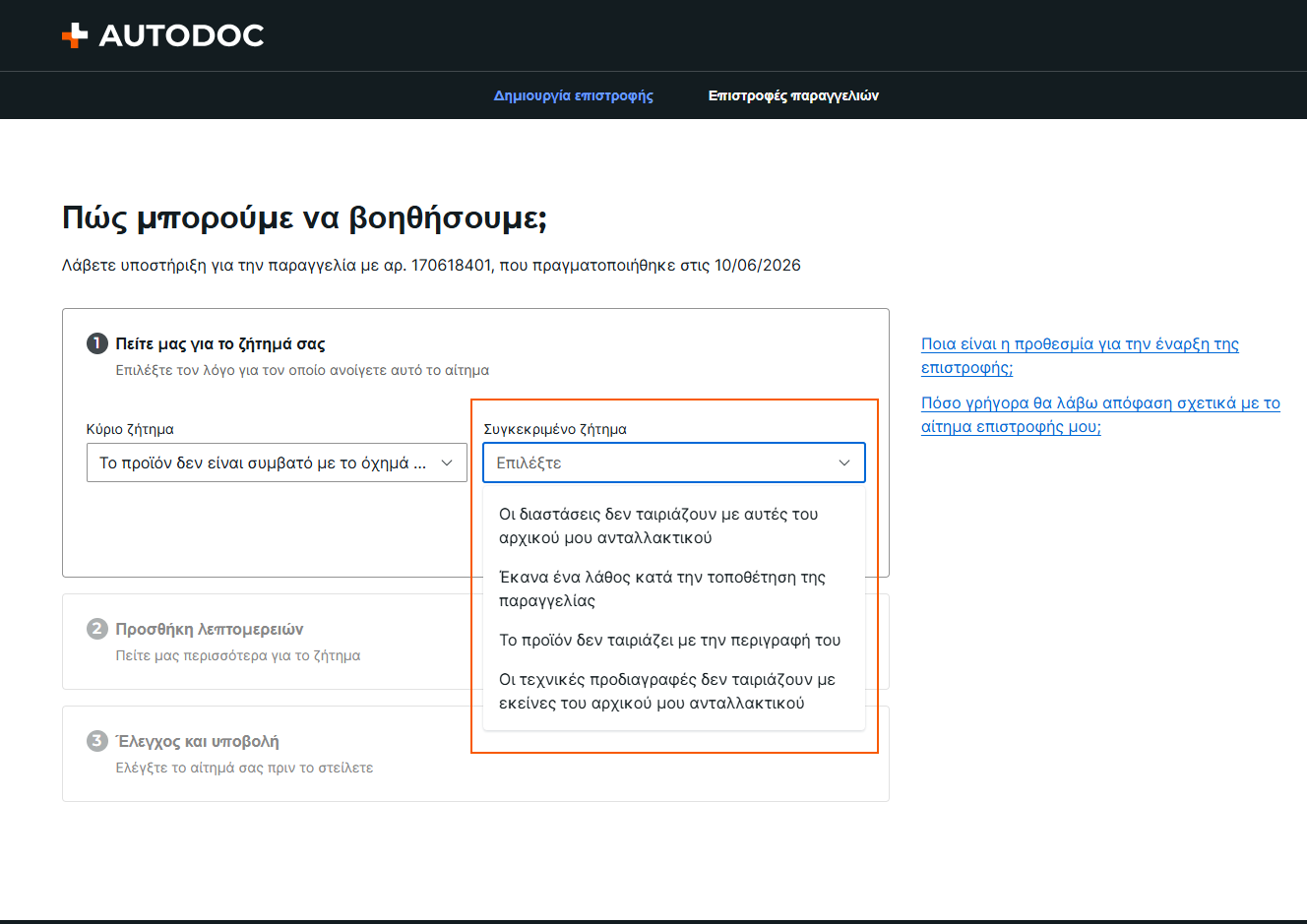Click 'Επιλέξτε τον λόγο' helper text

[x=302, y=370]
